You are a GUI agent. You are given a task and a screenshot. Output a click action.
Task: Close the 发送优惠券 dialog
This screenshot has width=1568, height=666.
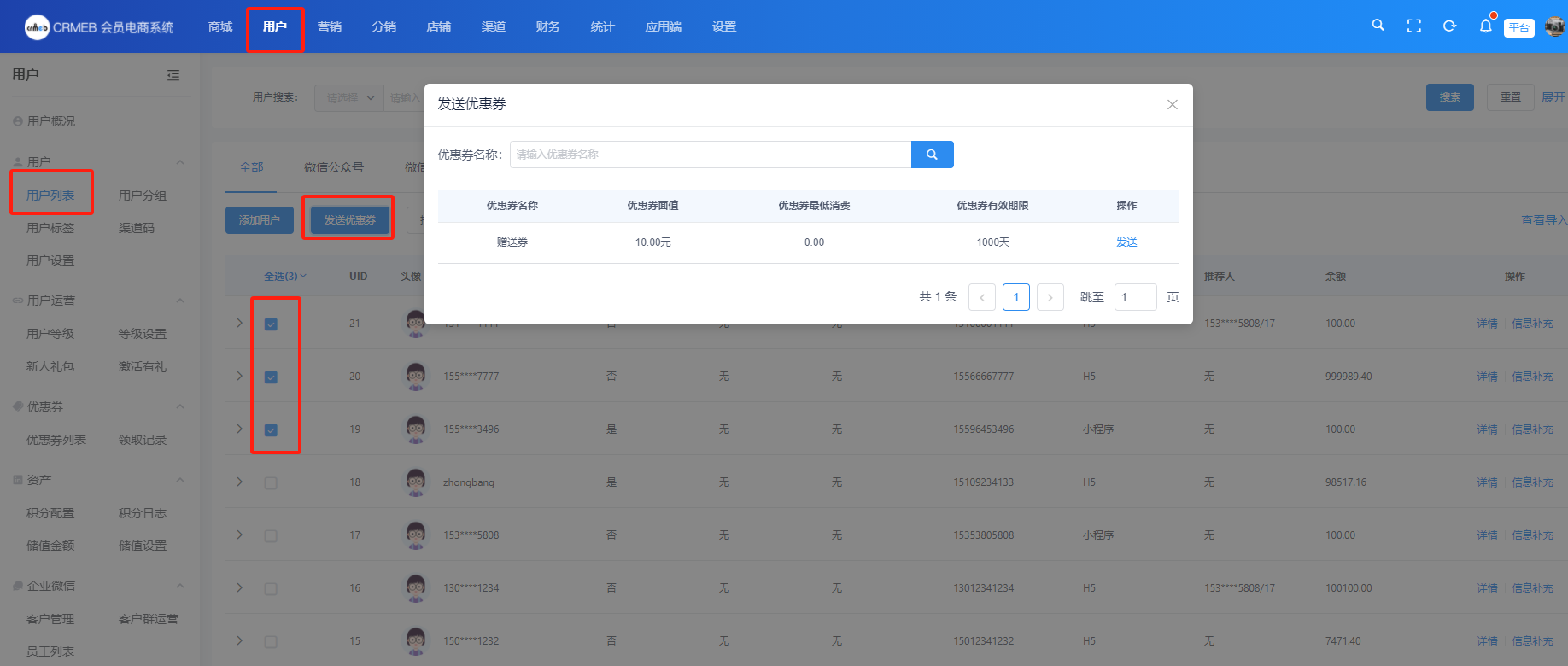point(1172,104)
